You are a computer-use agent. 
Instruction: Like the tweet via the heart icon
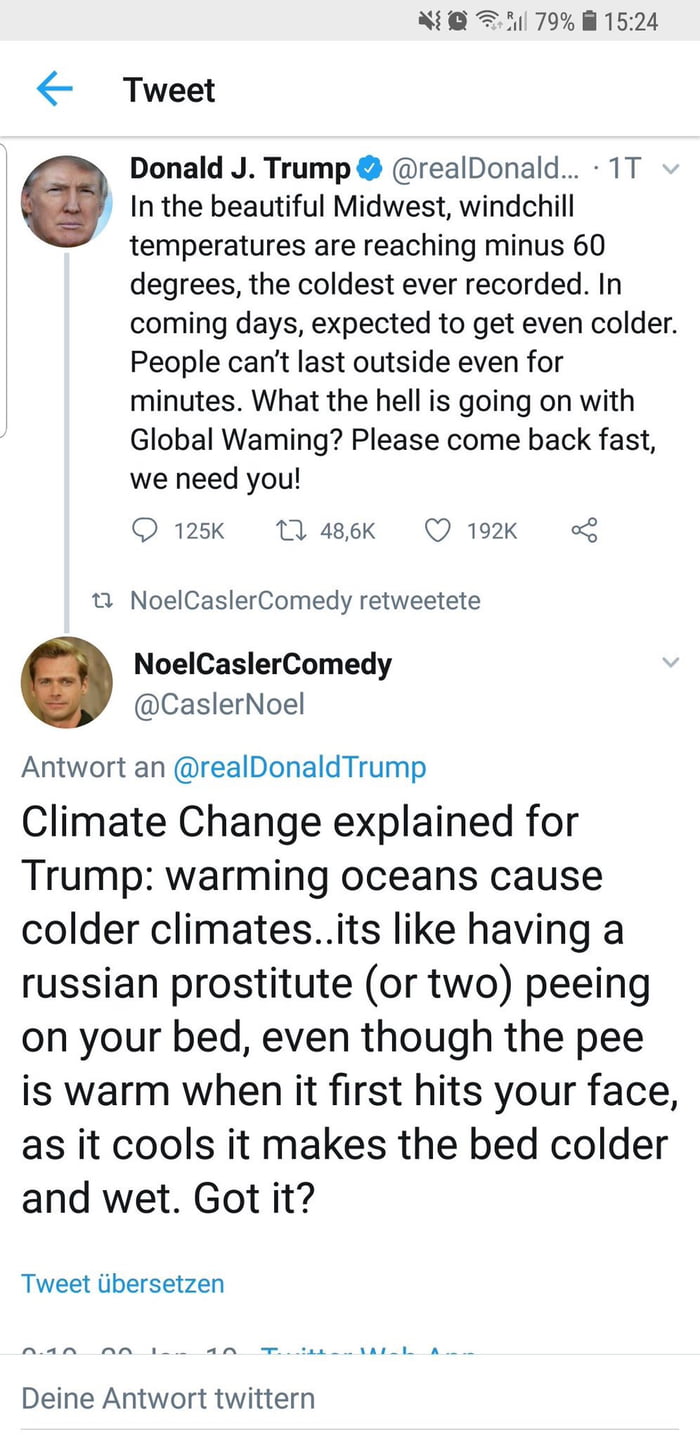438,531
